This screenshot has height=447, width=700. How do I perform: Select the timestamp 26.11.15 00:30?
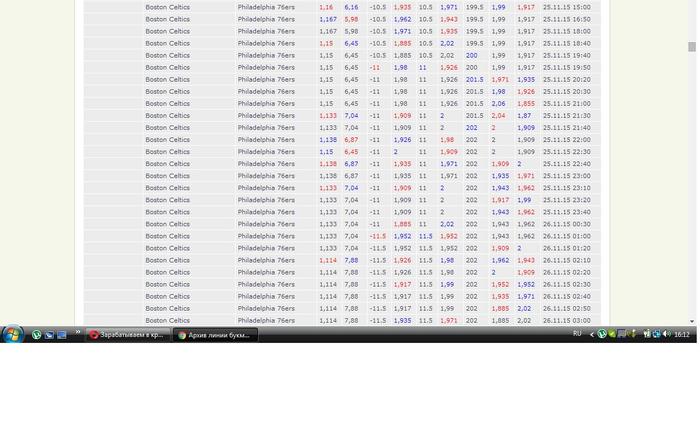point(567,224)
